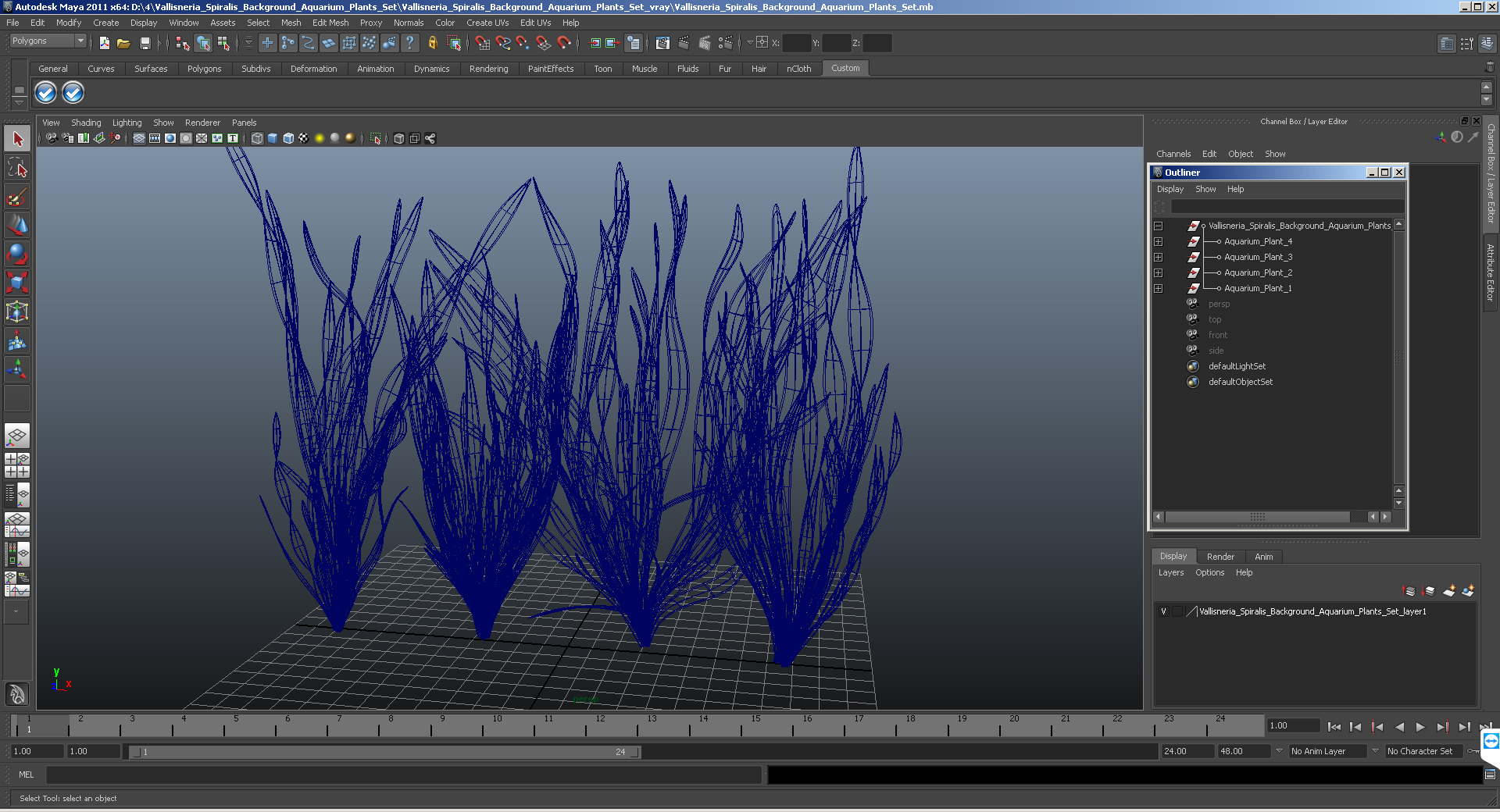Switch to the Render layer tab
Image resolution: width=1500 pixels, height=812 pixels.
click(x=1220, y=557)
